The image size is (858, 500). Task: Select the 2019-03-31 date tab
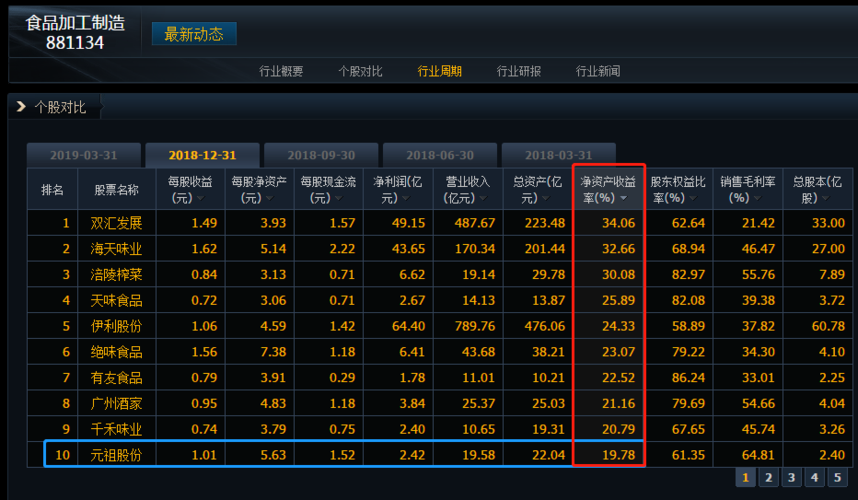click(84, 155)
